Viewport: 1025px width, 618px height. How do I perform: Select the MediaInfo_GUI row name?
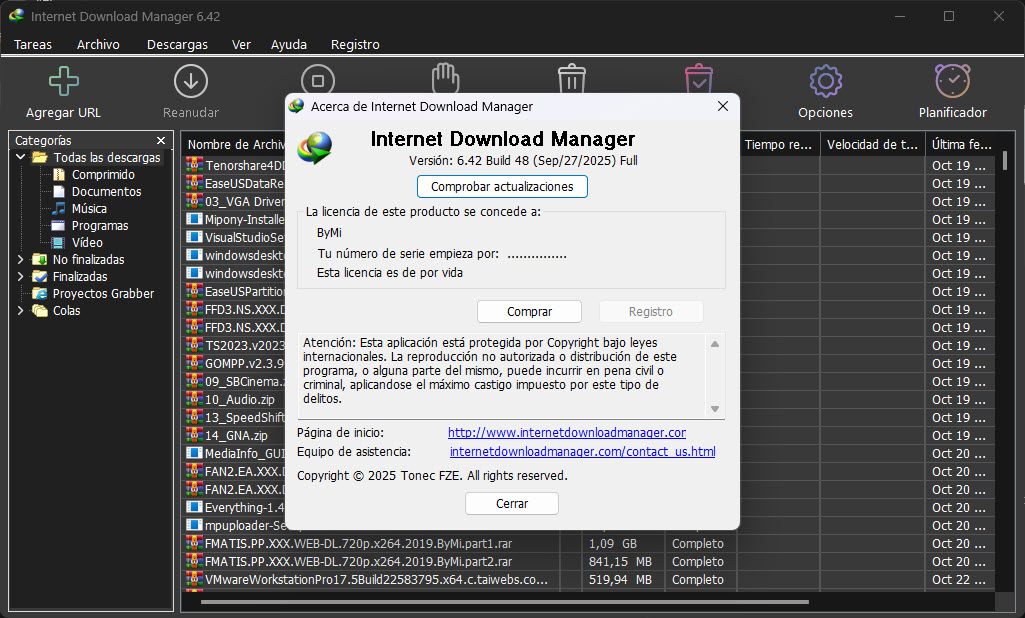[244, 453]
